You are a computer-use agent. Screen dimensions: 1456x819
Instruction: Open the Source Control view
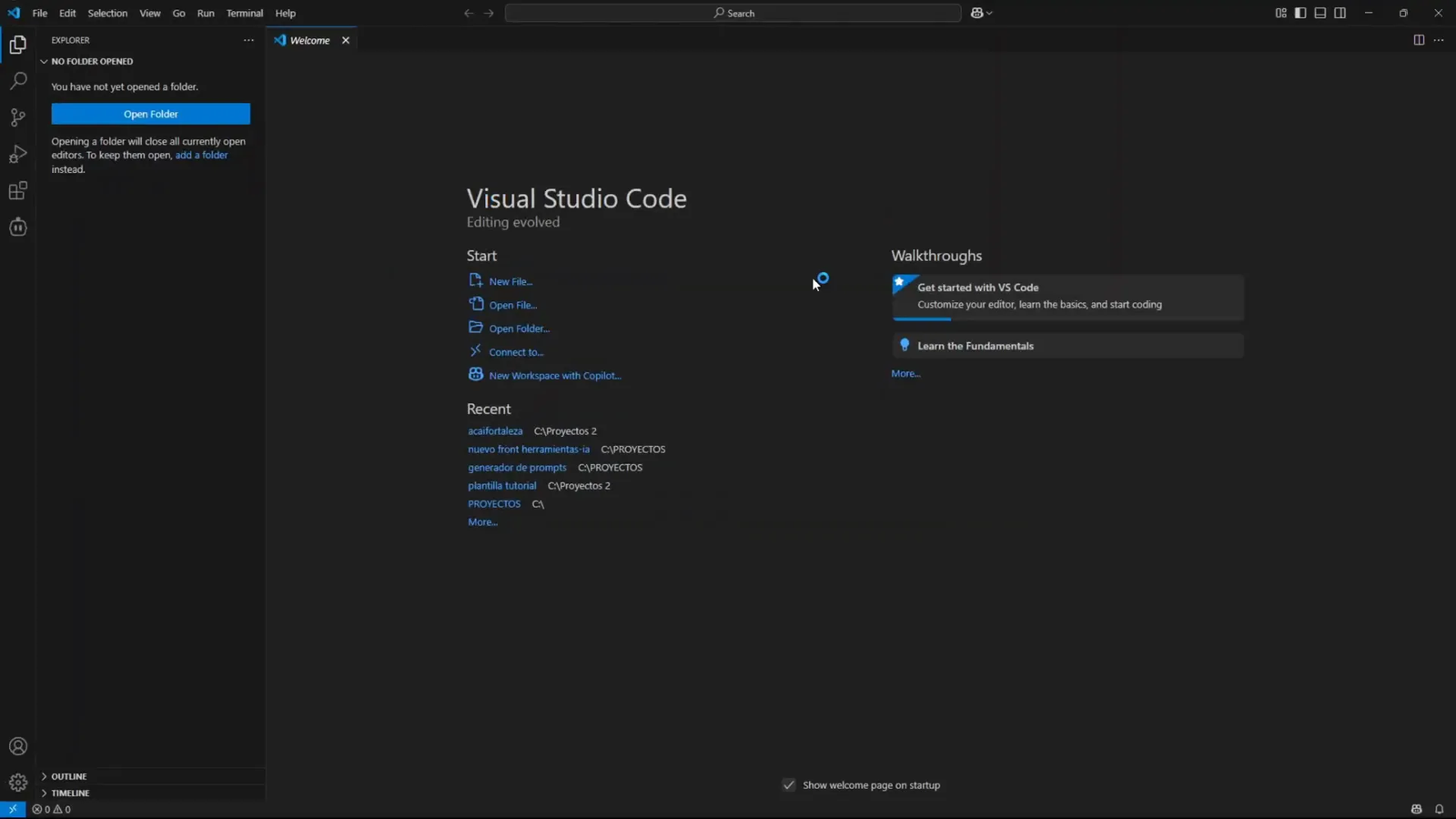(17, 117)
